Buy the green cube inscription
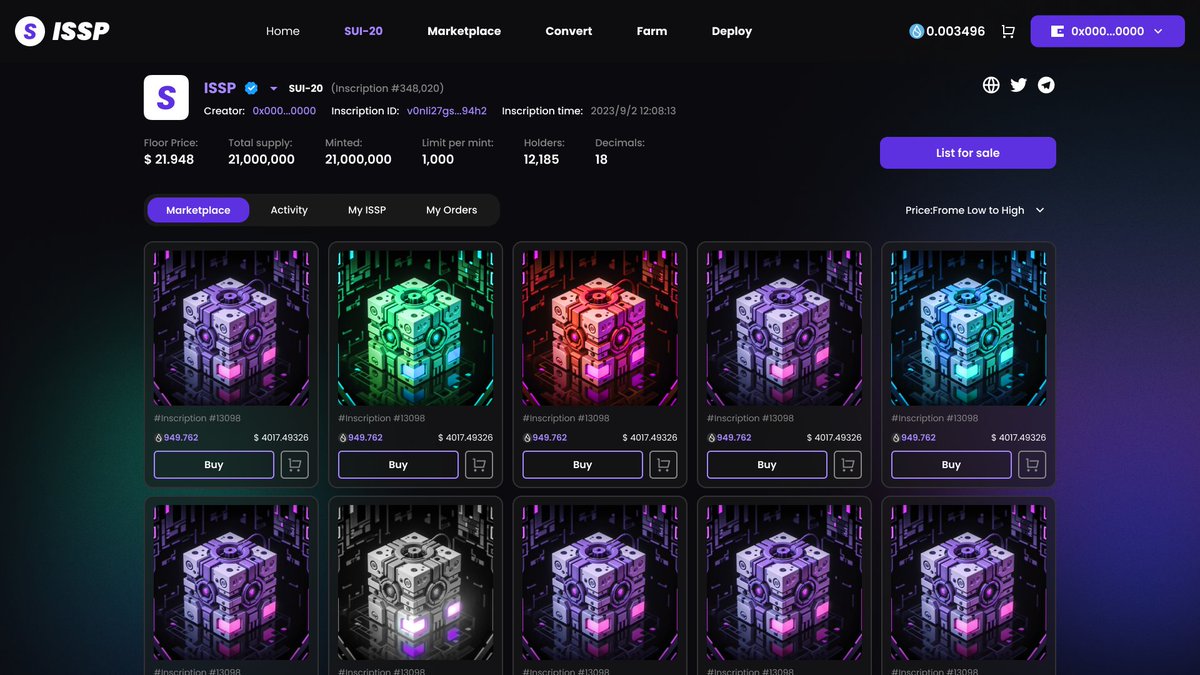The width and height of the screenshot is (1200, 675). coord(398,465)
